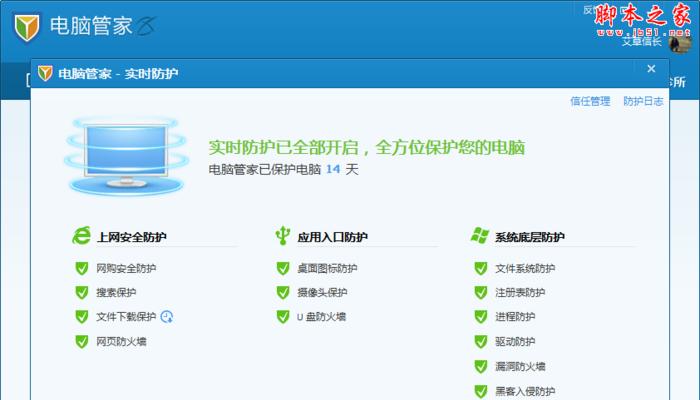This screenshot has height=400, width=700.
Task: Click the U盘防火墙 label
Action: (x=321, y=317)
